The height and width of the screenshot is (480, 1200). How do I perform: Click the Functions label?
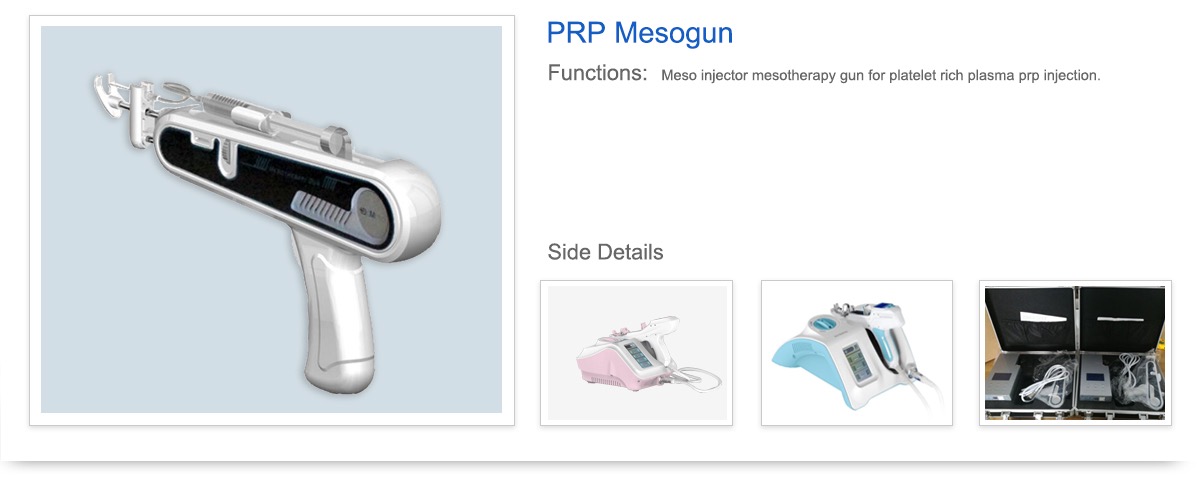point(597,74)
